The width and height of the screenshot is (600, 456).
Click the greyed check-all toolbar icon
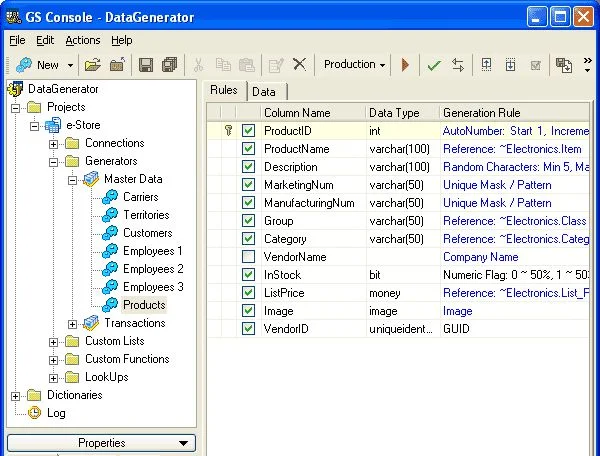(x=536, y=65)
